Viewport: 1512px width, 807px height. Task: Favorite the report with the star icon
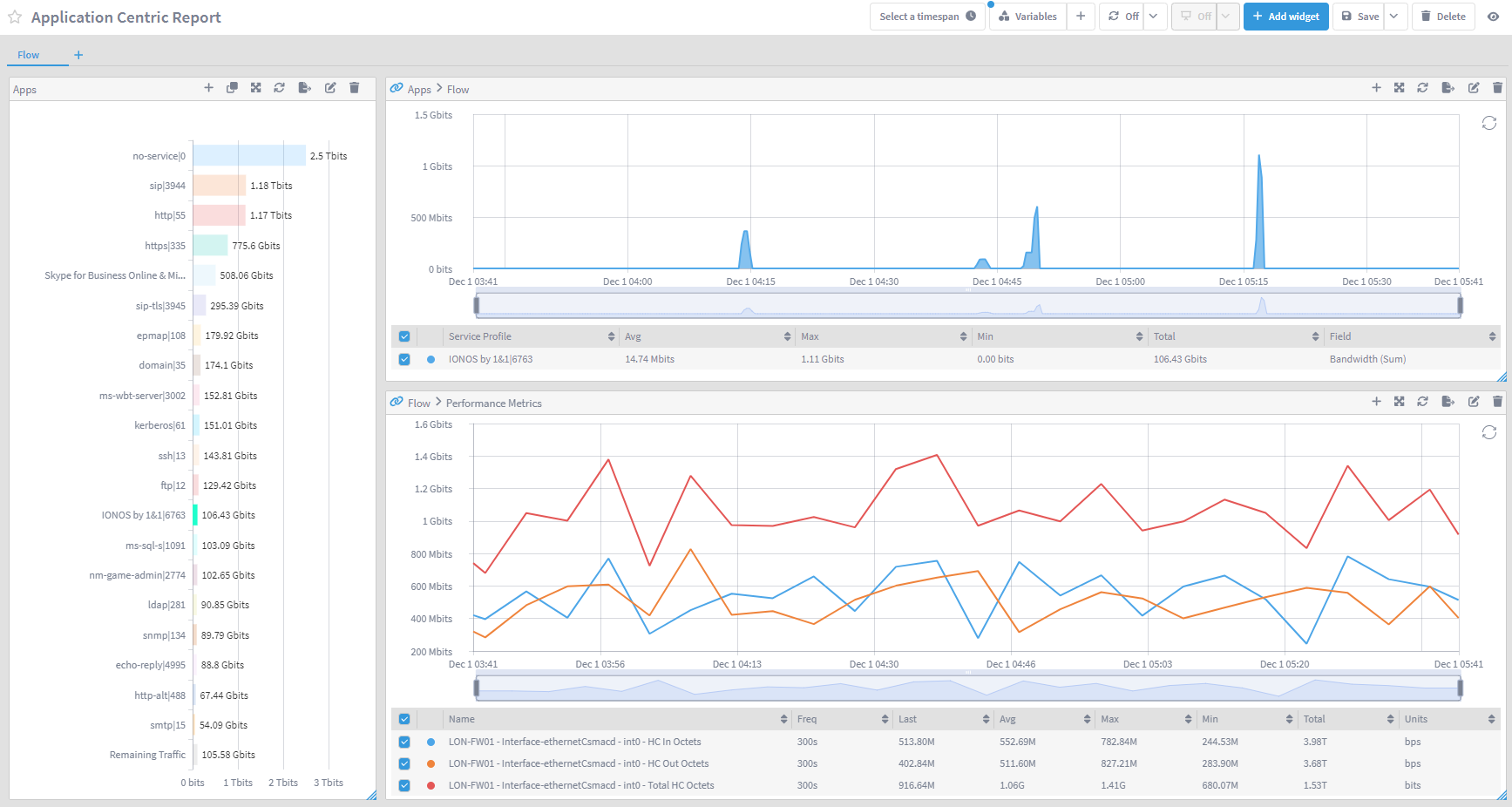15,17
